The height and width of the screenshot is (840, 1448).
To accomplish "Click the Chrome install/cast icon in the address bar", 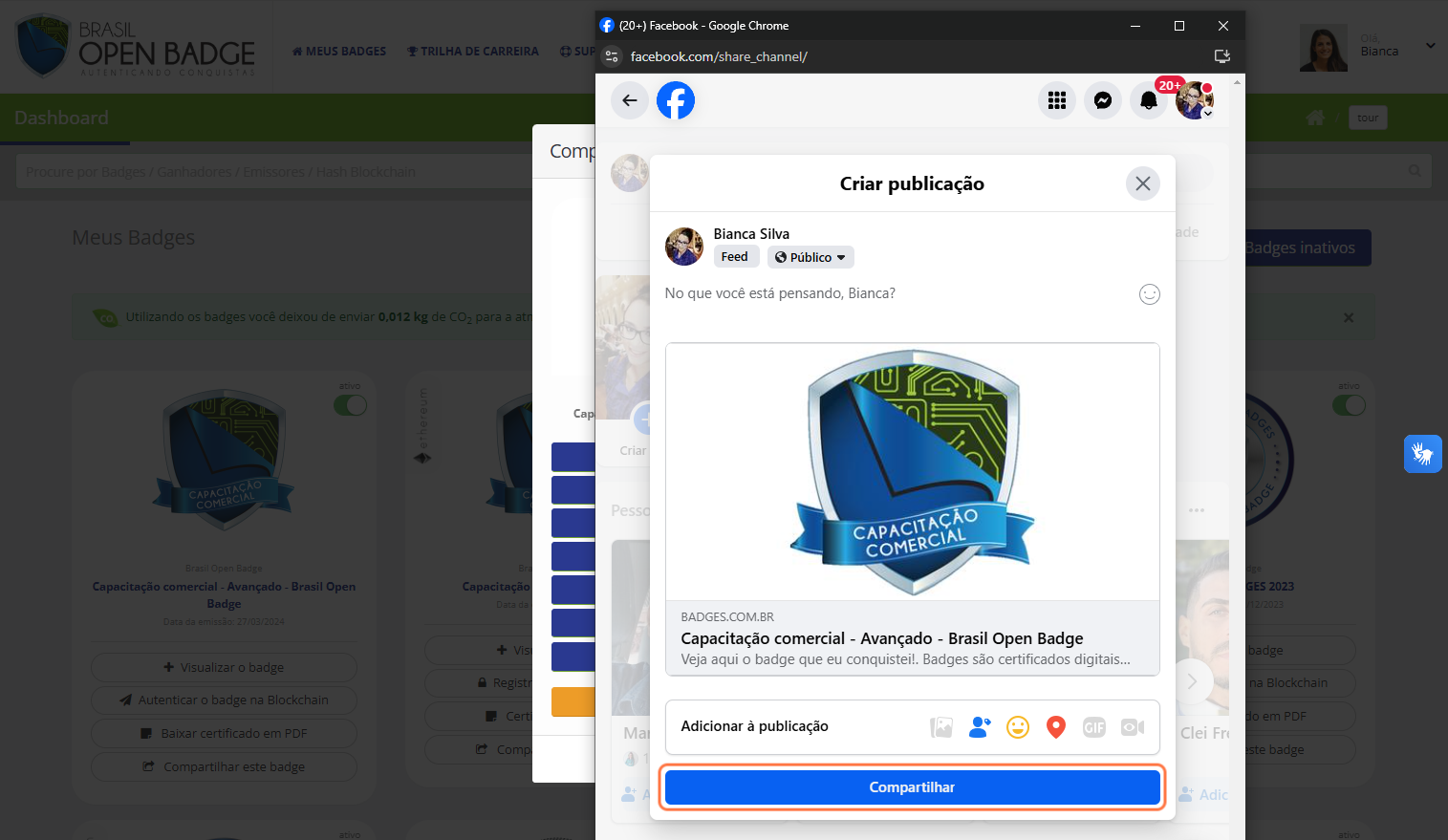I will pos(1221,56).
